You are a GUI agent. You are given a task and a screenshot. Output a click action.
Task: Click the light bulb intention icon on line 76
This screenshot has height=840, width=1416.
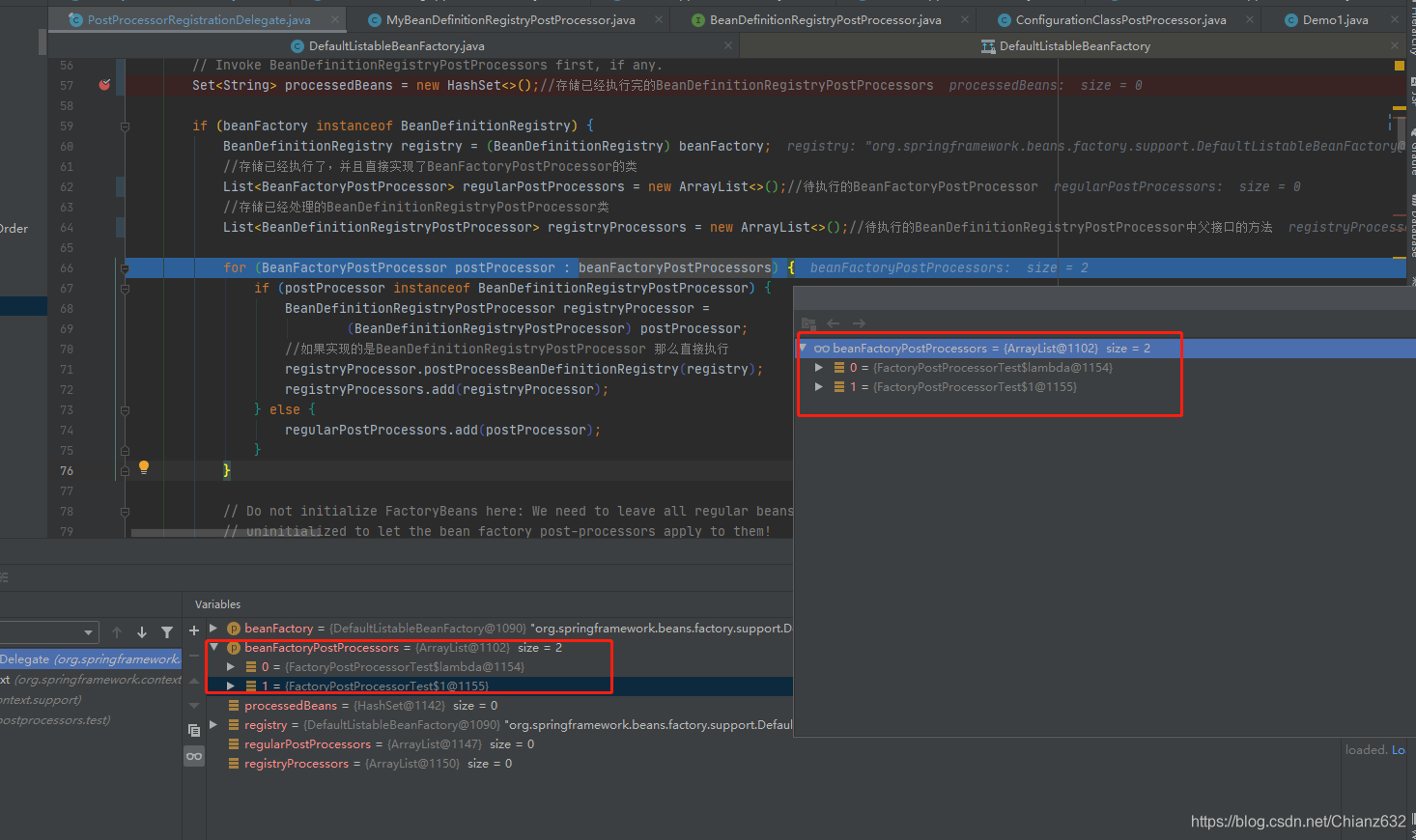coord(144,467)
